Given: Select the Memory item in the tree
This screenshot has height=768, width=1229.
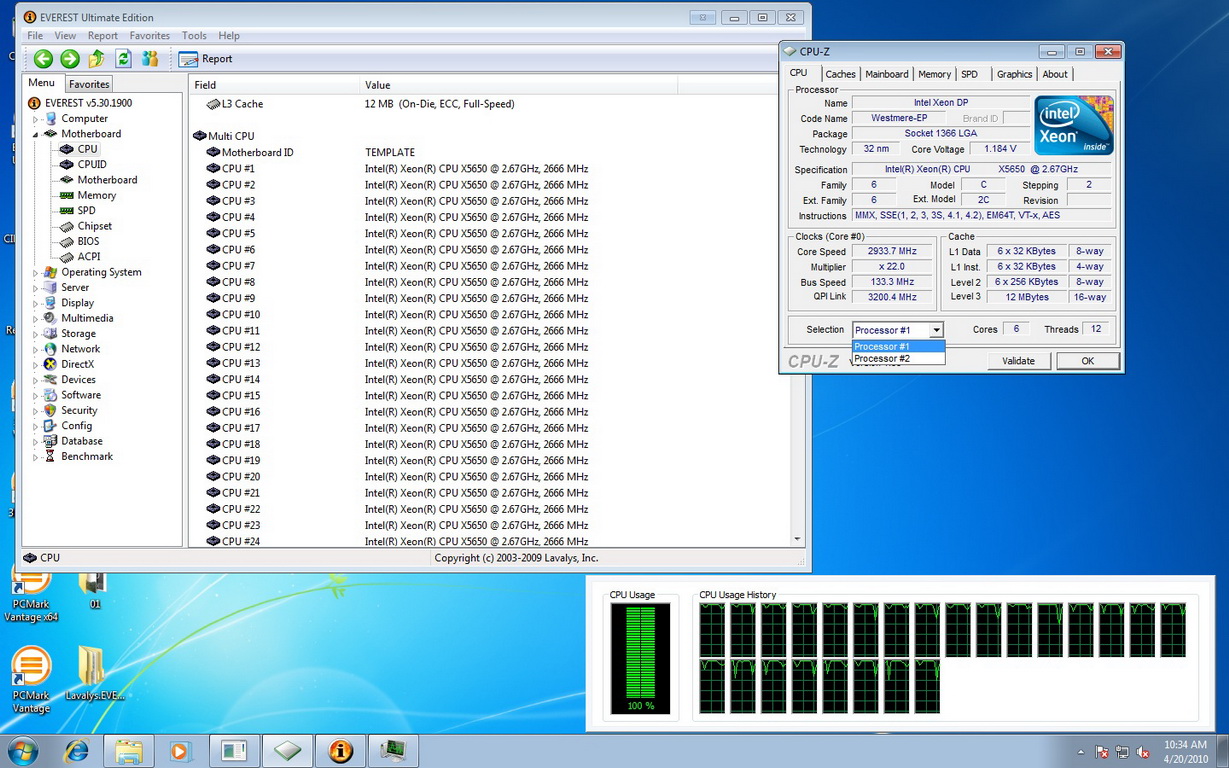Looking at the screenshot, I should pos(96,195).
